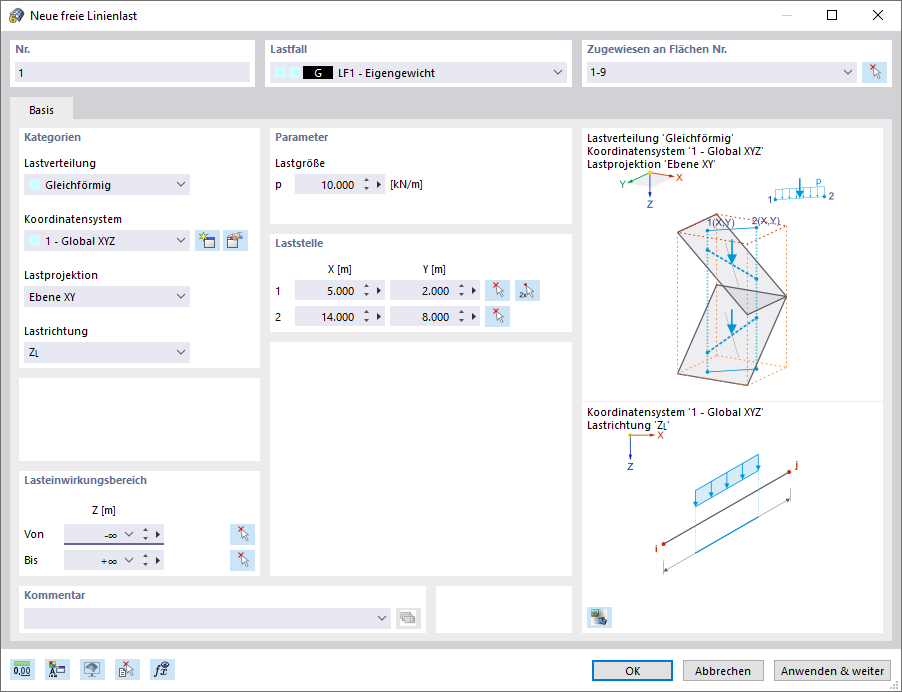This screenshot has height=692, width=902.
Task: Click the Lastgröße p value field
Action: [327, 185]
